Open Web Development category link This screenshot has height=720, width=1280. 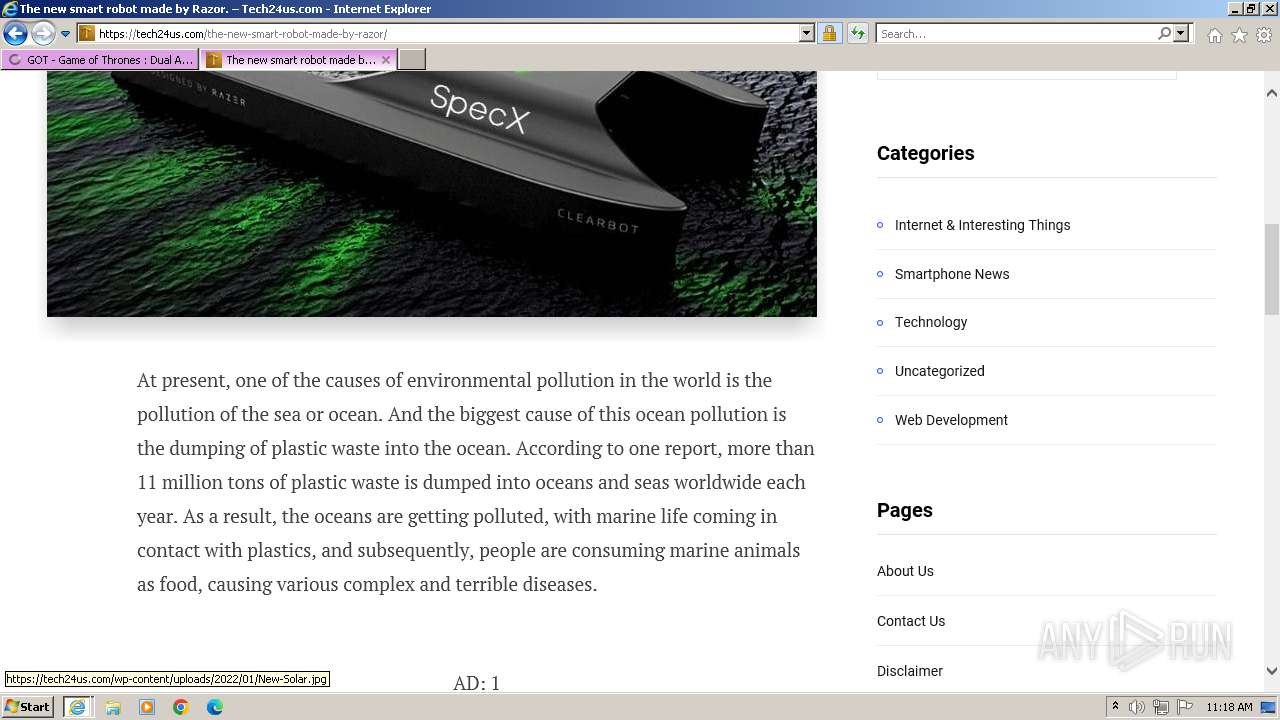pos(951,420)
